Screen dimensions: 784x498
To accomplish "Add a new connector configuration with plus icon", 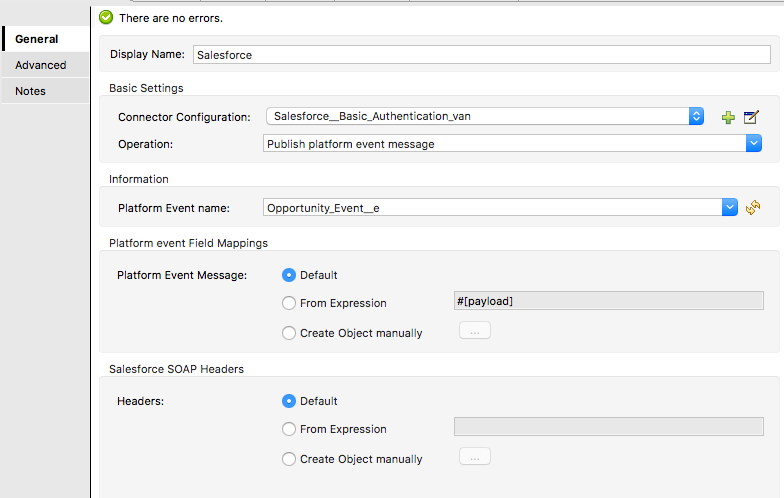I will [x=728, y=118].
